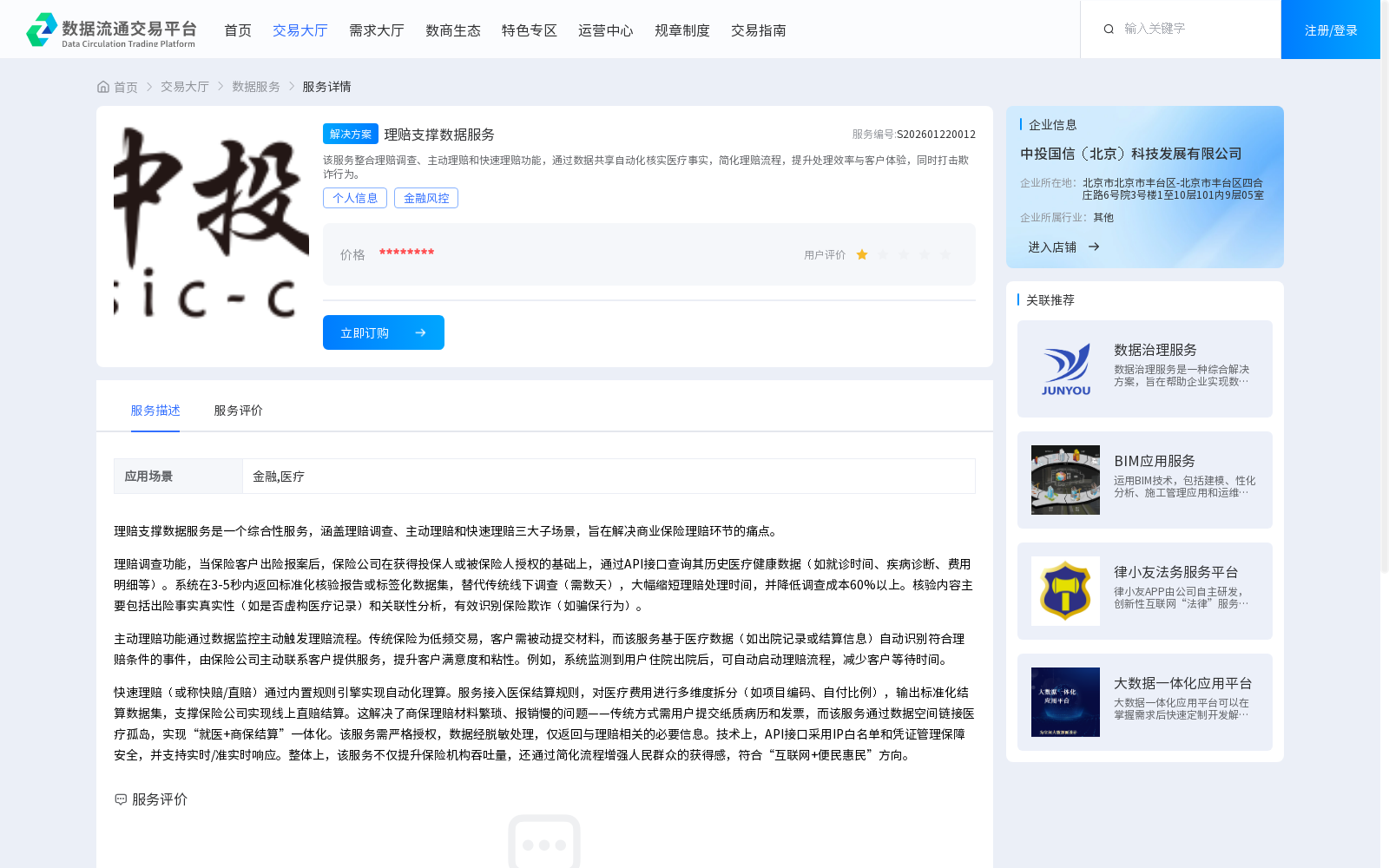Select the fifth rating star
Viewport: 1389px width, 868px height.
(x=945, y=254)
